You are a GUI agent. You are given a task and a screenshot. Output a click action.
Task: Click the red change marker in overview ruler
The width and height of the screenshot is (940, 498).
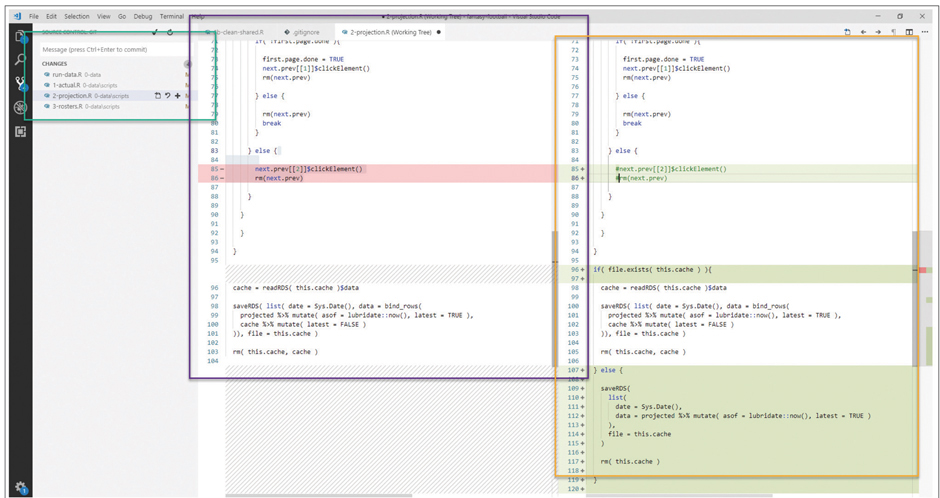[x=923, y=270]
